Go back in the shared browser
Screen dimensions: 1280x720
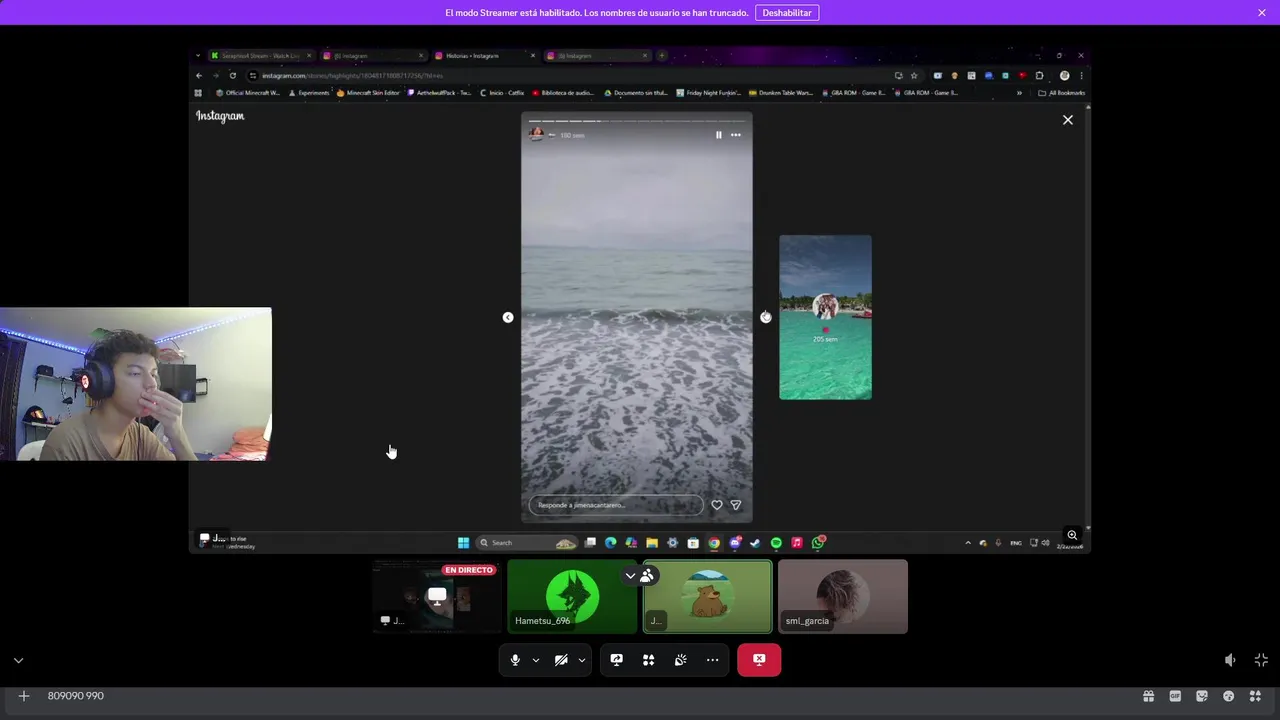coord(199,75)
